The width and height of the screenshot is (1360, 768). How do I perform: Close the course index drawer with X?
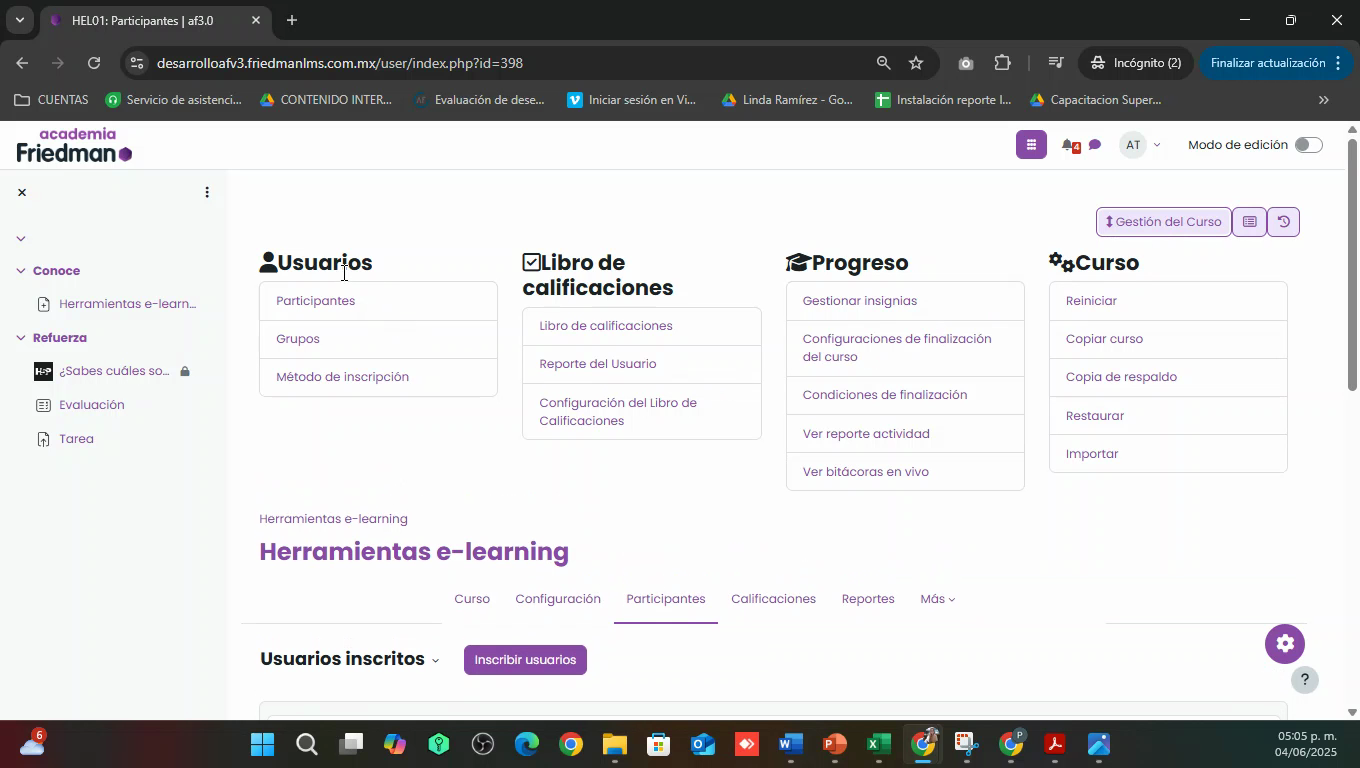(22, 192)
